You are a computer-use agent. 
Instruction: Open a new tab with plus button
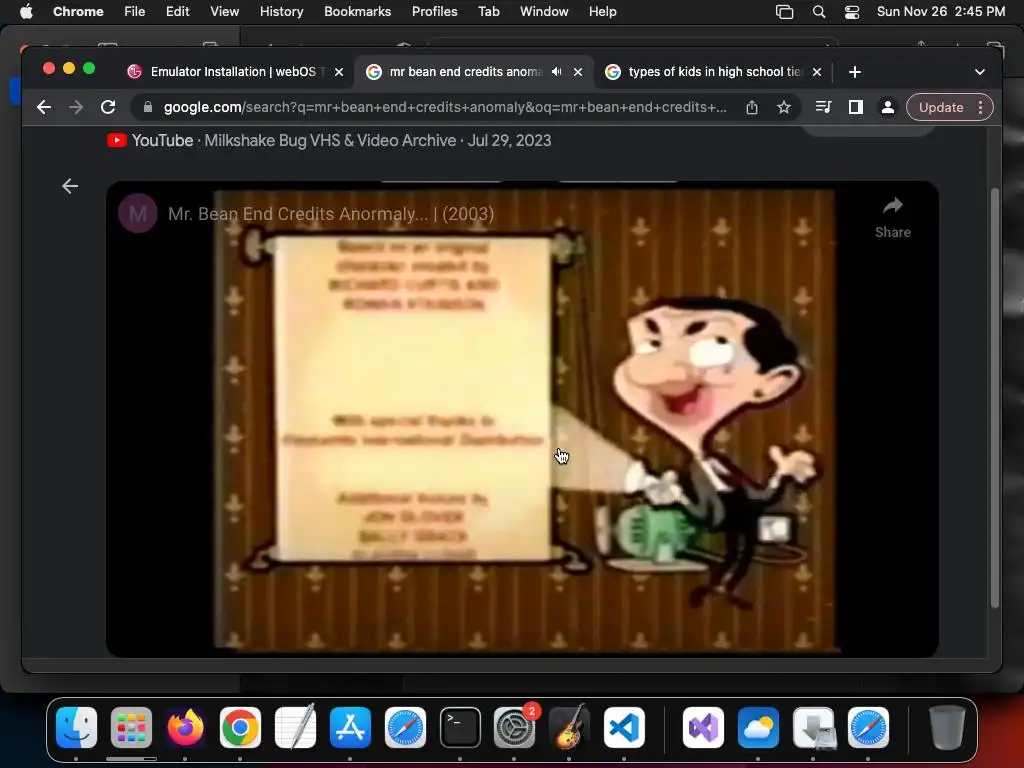click(854, 72)
